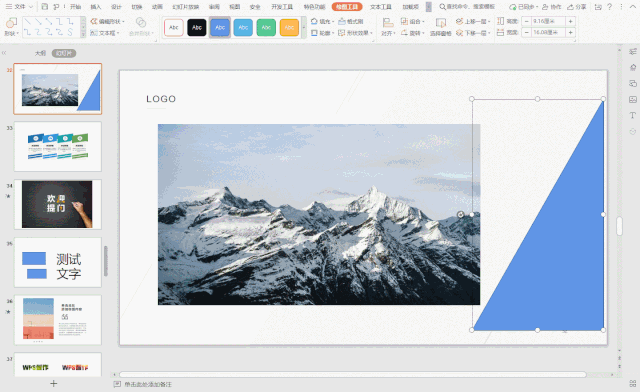
Task: Increase the height value with plus
Action: pyautogui.click(x=571, y=21)
